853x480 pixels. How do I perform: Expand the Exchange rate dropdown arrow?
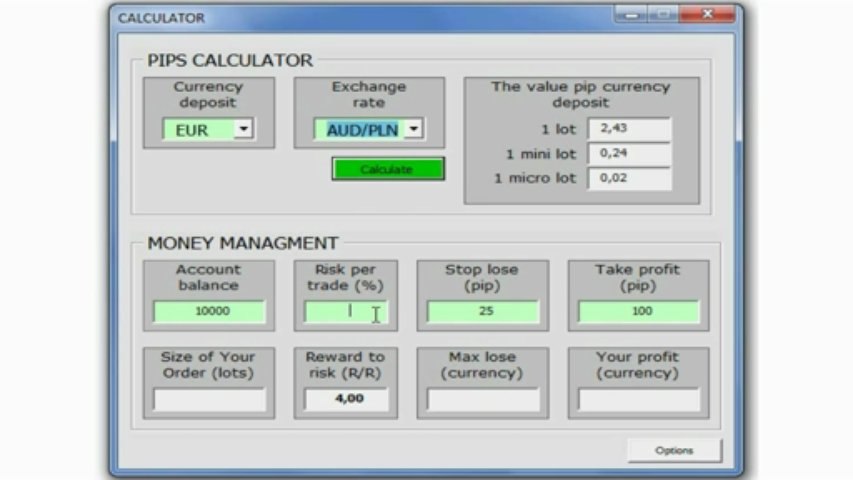pos(414,129)
